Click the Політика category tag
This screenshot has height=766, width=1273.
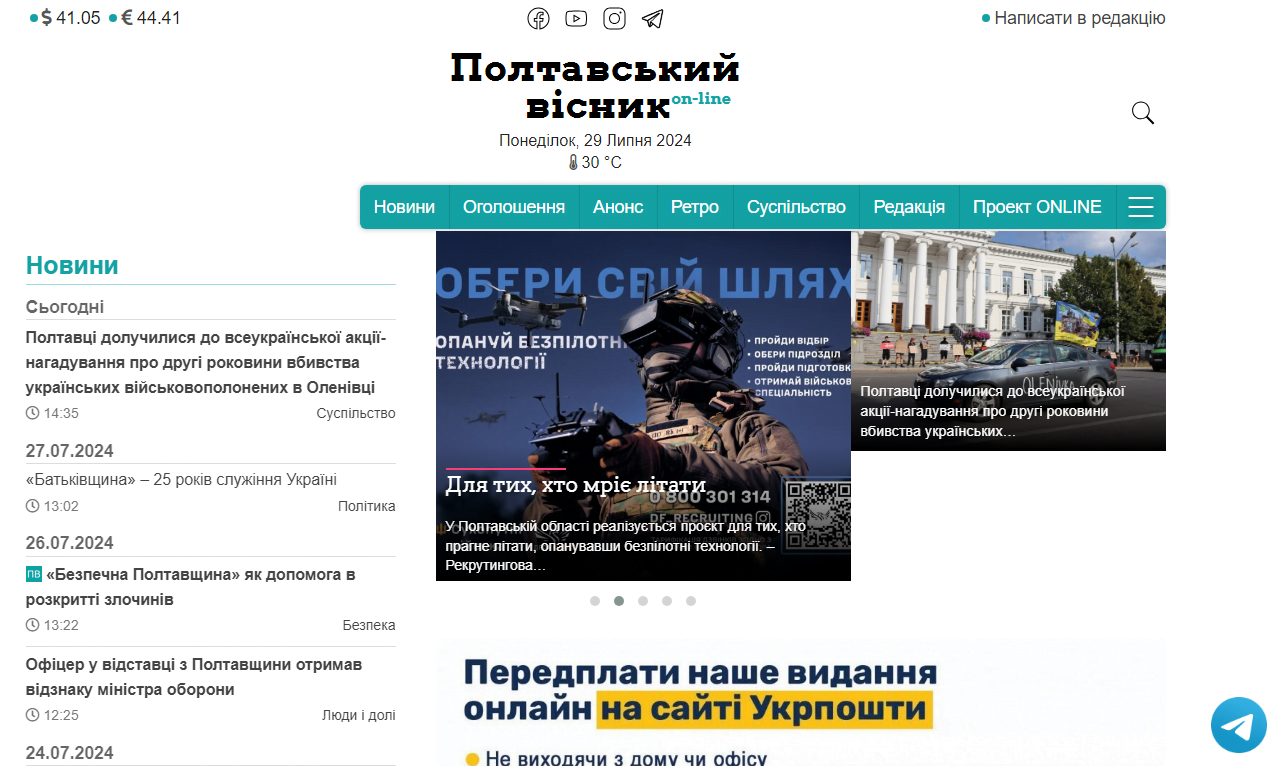(x=367, y=506)
